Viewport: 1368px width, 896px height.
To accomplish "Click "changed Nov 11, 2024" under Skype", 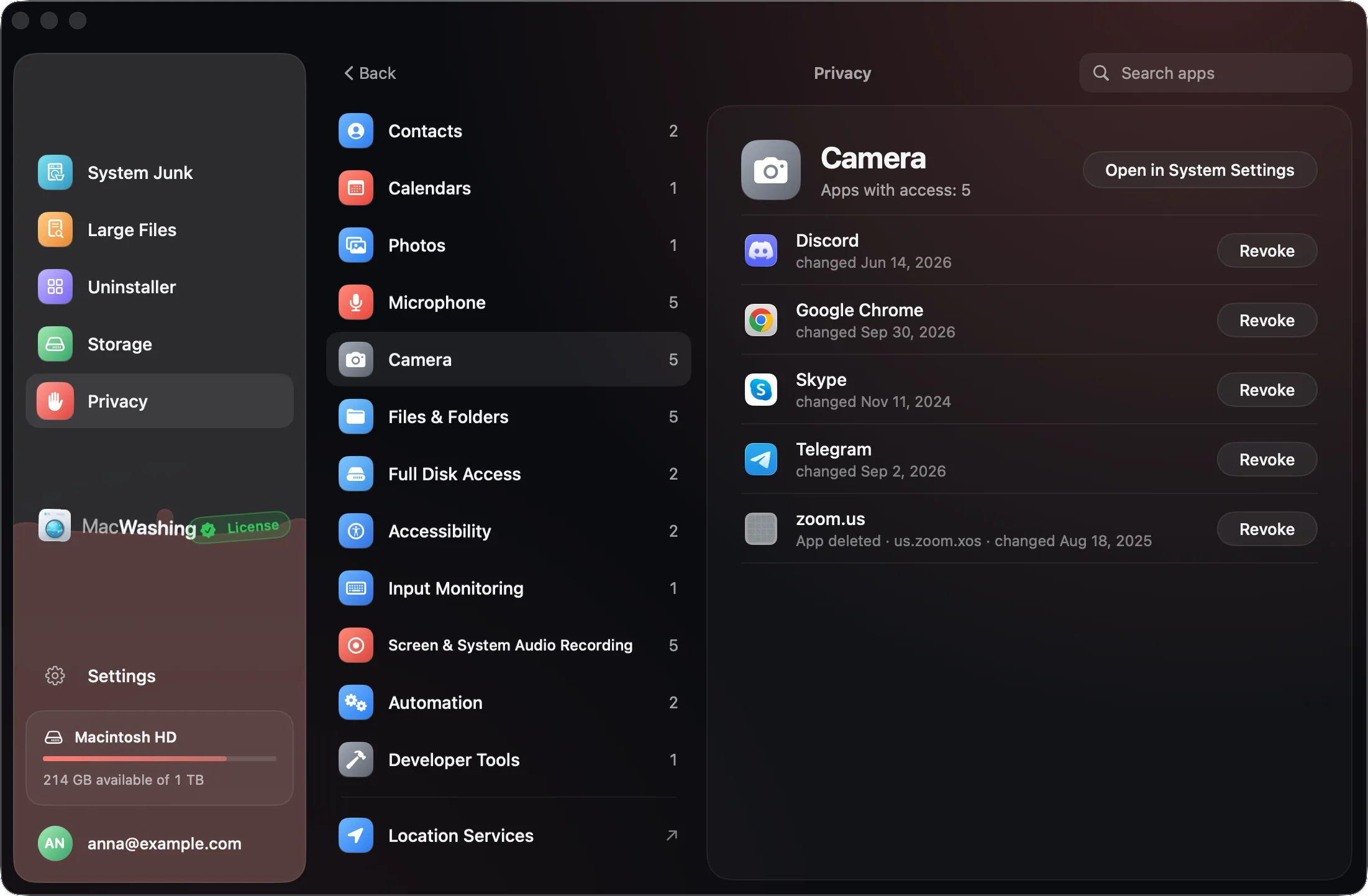I will click(x=873, y=401).
